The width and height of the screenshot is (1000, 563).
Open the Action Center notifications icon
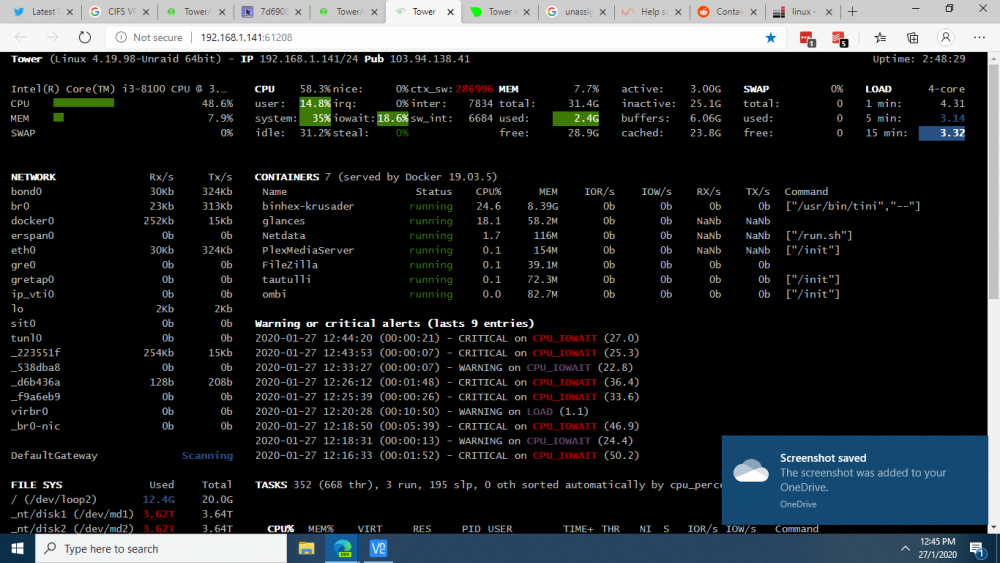pyautogui.click(x=977, y=548)
